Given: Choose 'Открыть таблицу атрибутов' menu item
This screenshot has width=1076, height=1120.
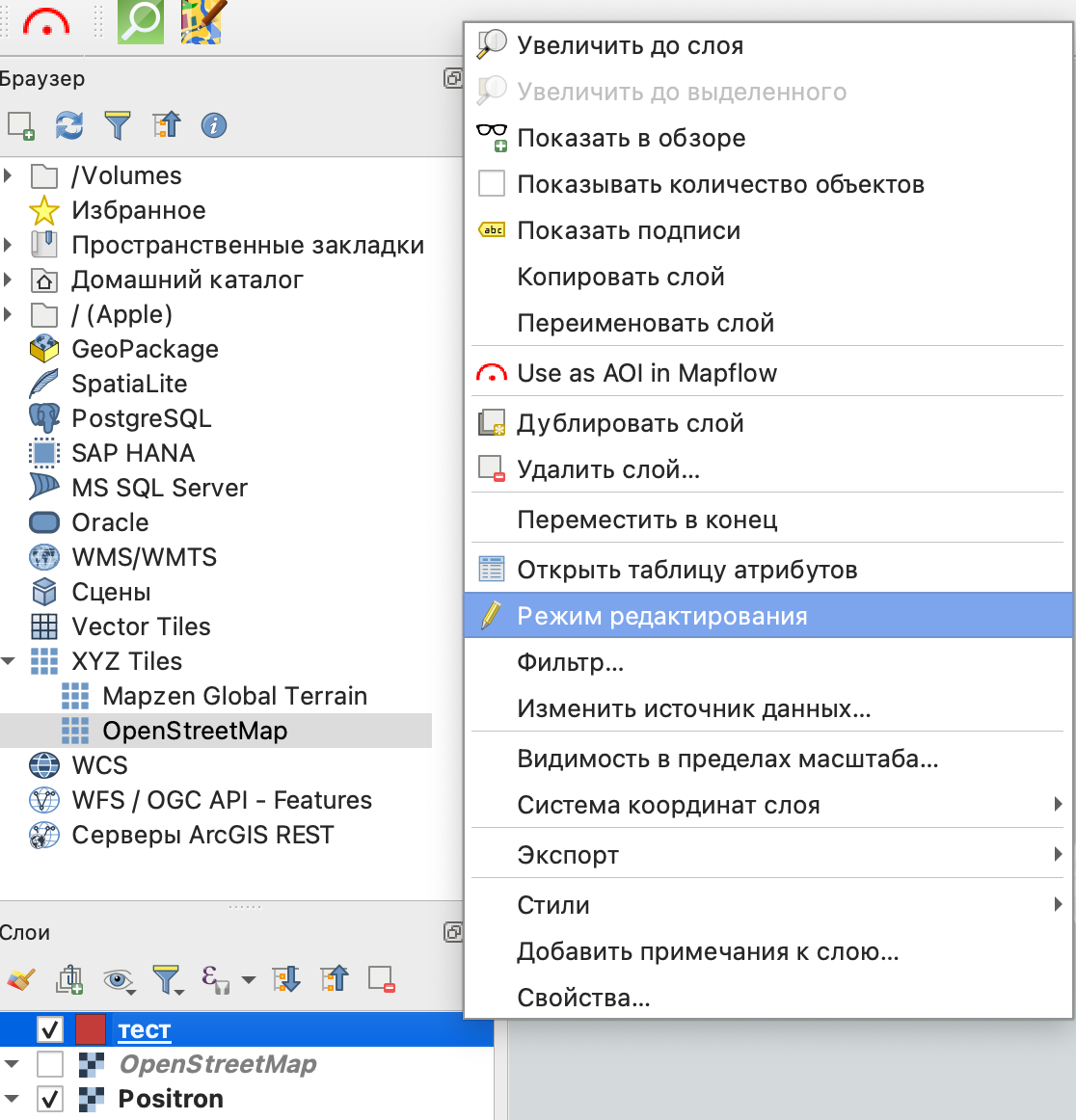Looking at the screenshot, I should coord(686,570).
